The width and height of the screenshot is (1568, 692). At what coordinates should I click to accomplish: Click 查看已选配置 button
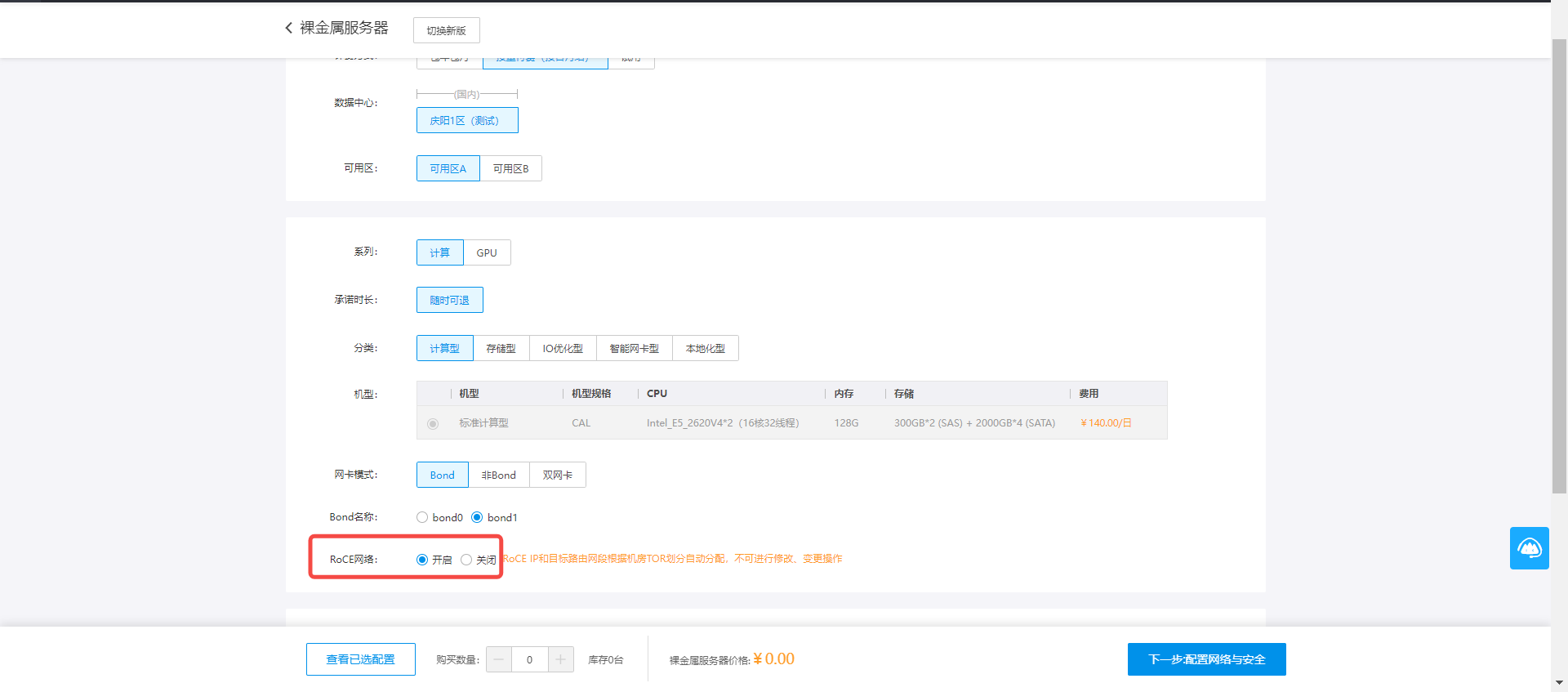[361, 659]
